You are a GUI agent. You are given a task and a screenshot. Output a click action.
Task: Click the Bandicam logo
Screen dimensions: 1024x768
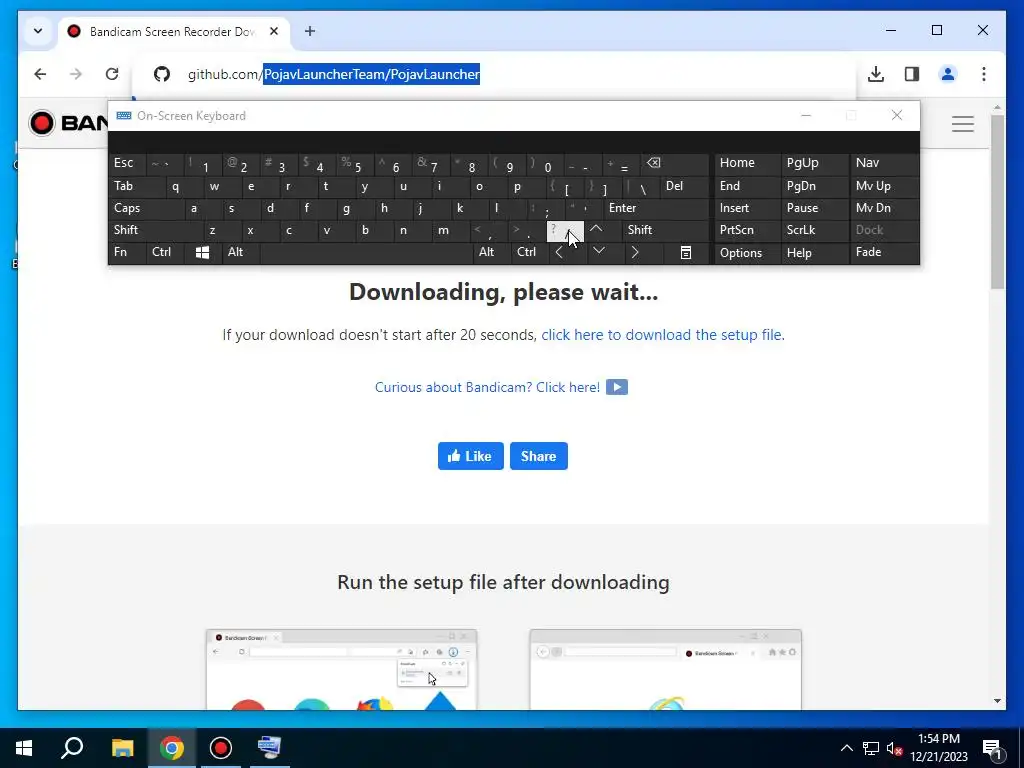[69, 123]
